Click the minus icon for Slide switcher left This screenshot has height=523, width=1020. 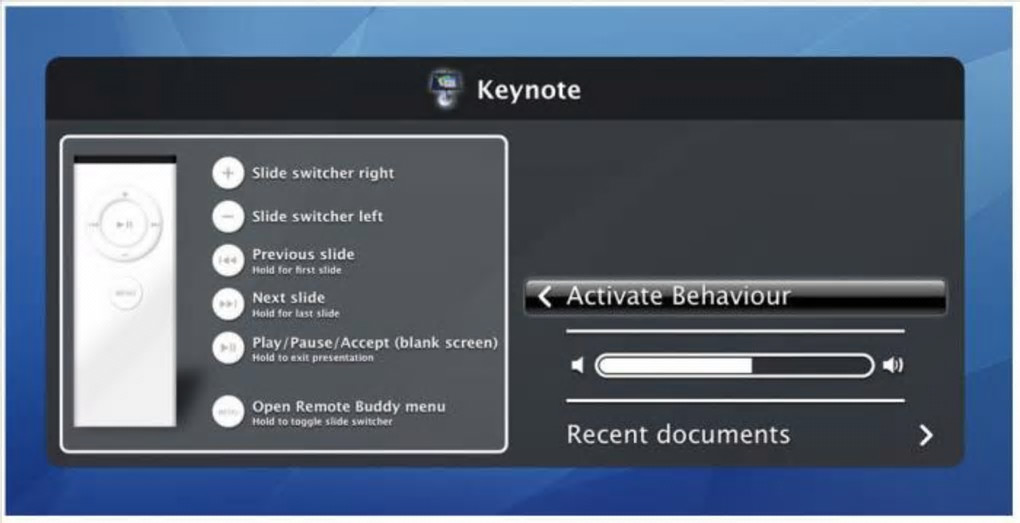[x=228, y=216]
